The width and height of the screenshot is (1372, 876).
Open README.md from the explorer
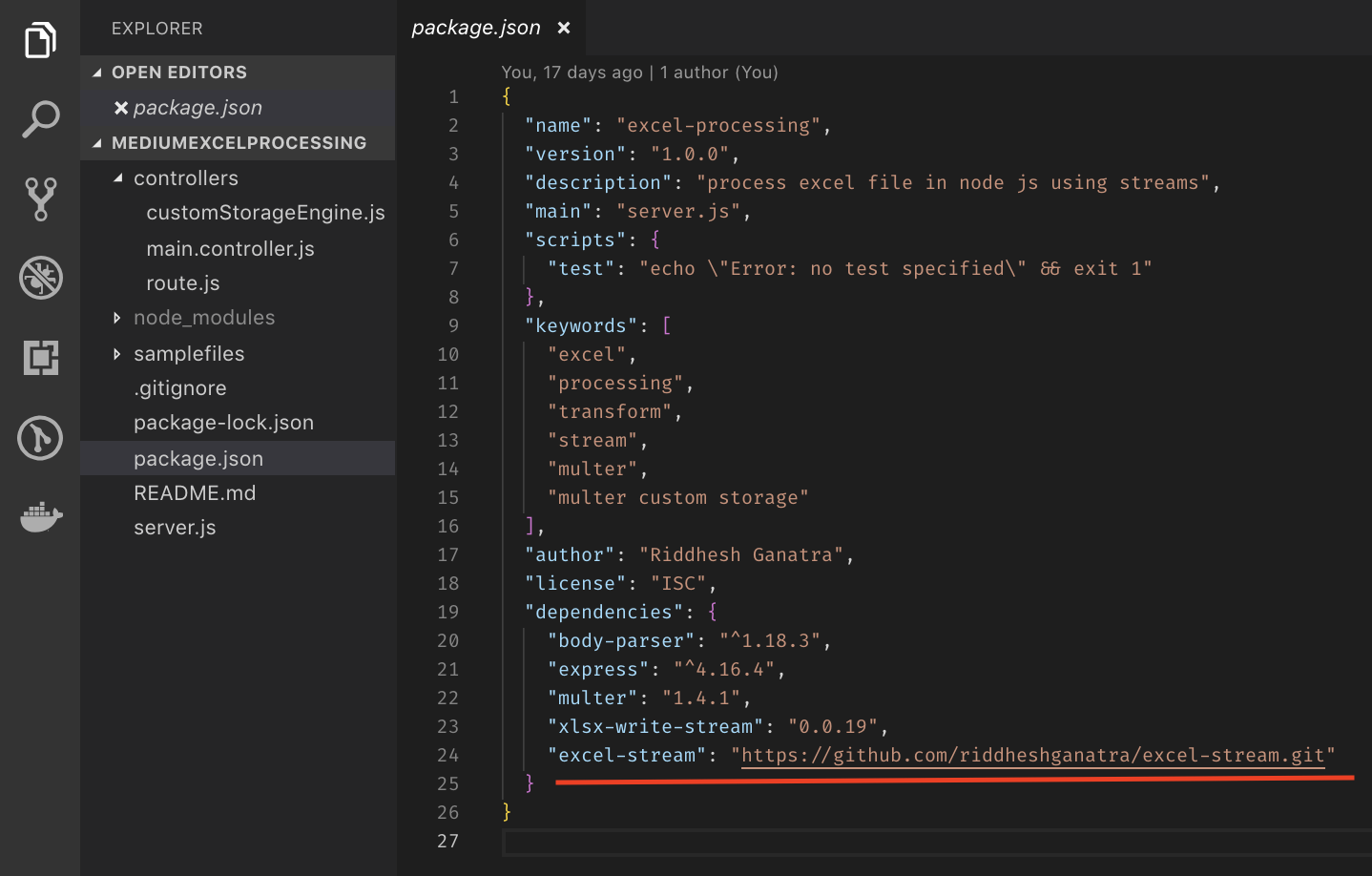tap(195, 493)
